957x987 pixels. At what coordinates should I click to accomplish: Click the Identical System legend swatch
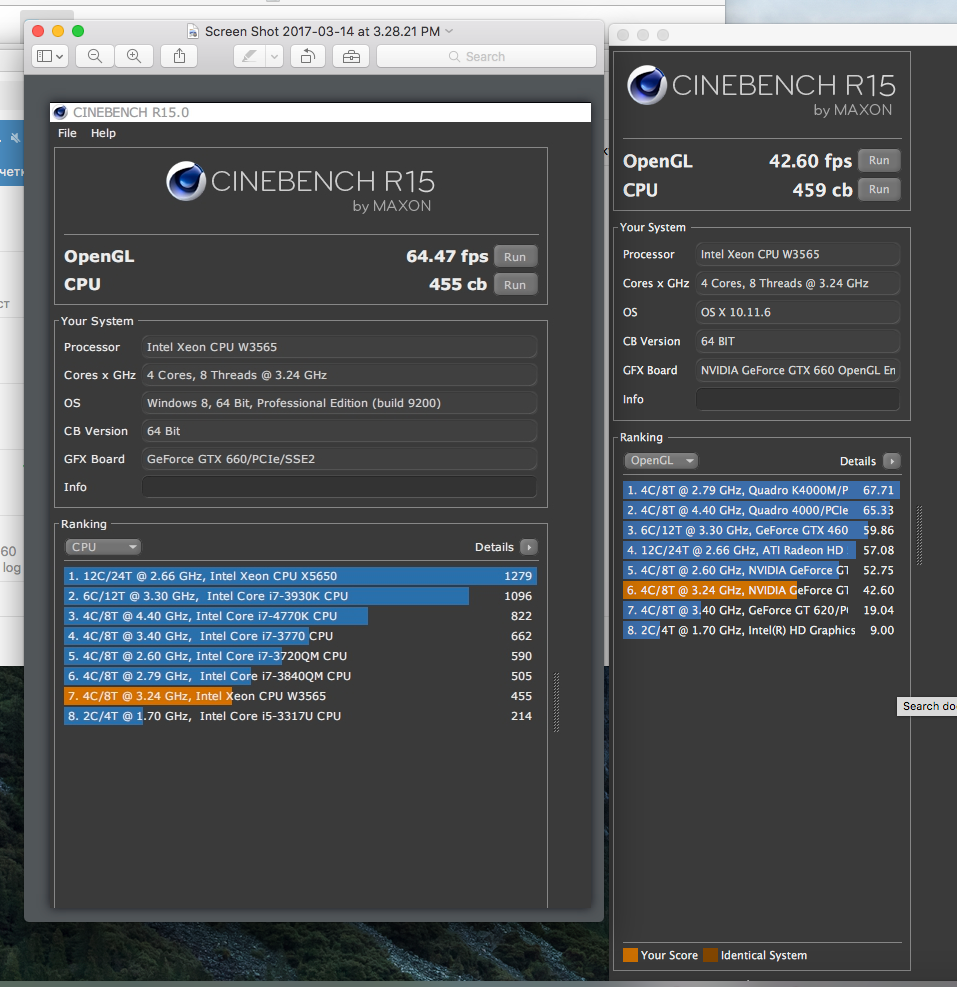[710, 955]
